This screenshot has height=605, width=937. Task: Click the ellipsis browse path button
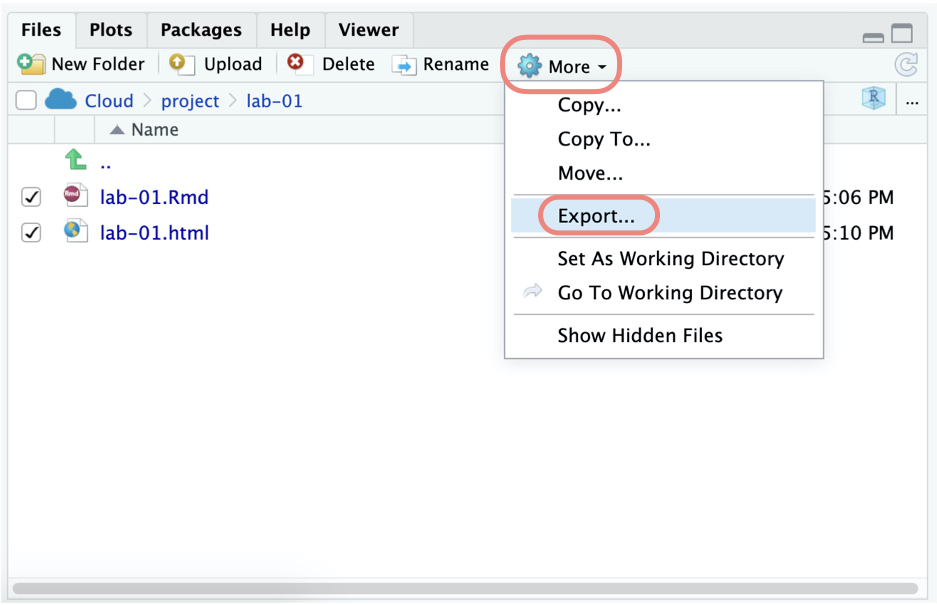pyautogui.click(x=912, y=100)
